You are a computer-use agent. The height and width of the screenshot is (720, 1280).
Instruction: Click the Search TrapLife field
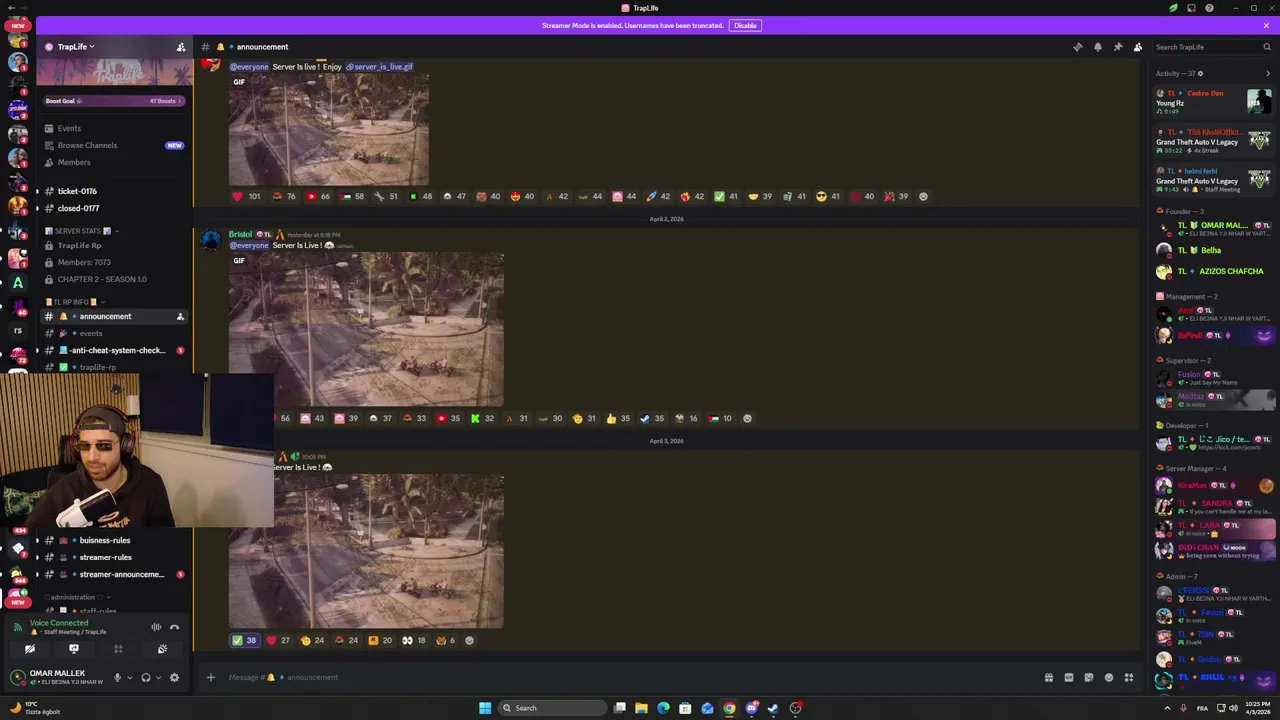(x=1212, y=47)
